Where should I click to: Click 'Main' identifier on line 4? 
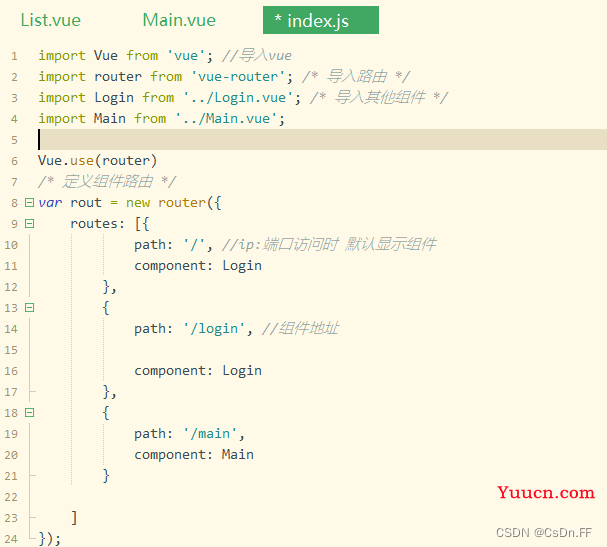(x=110, y=118)
